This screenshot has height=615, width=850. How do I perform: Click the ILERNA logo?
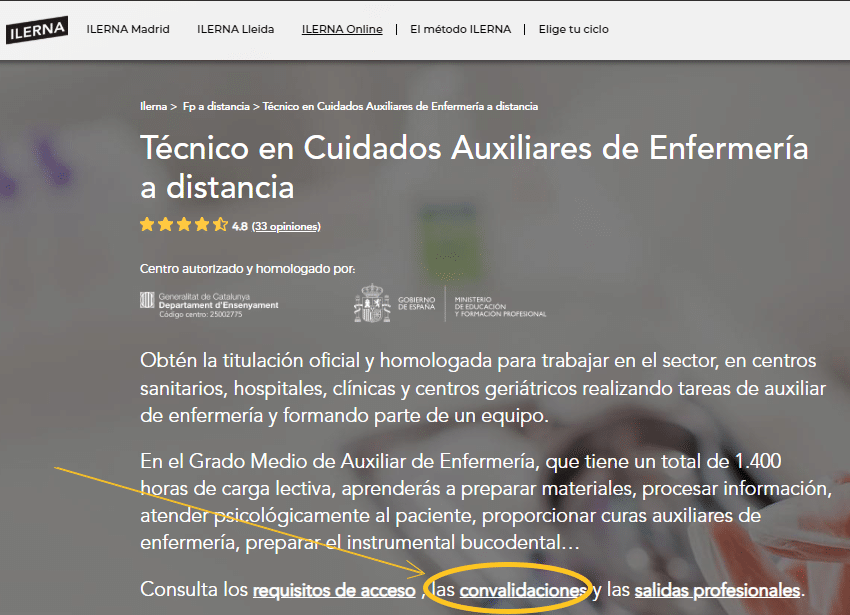(x=37, y=30)
